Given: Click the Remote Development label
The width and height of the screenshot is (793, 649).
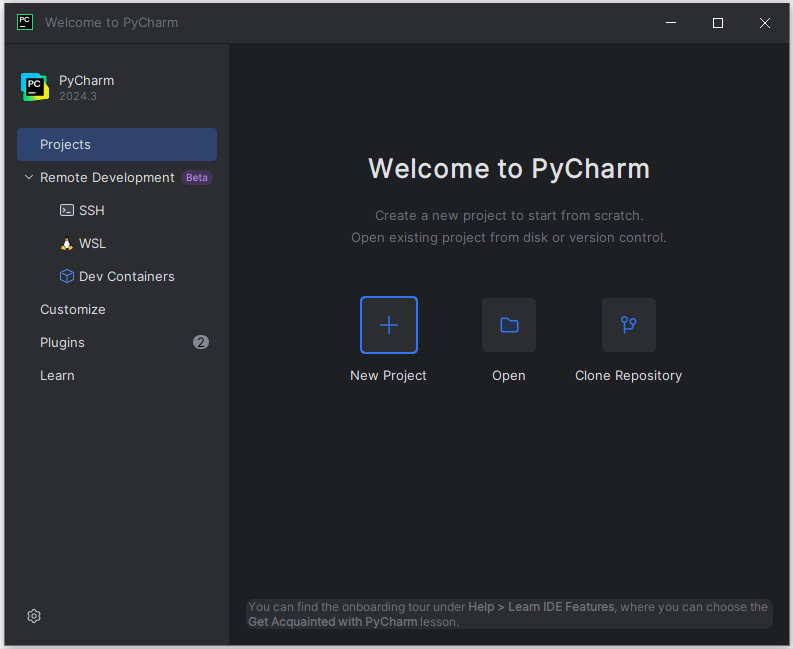Looking at the screenshot, I should tap(107, 178).
